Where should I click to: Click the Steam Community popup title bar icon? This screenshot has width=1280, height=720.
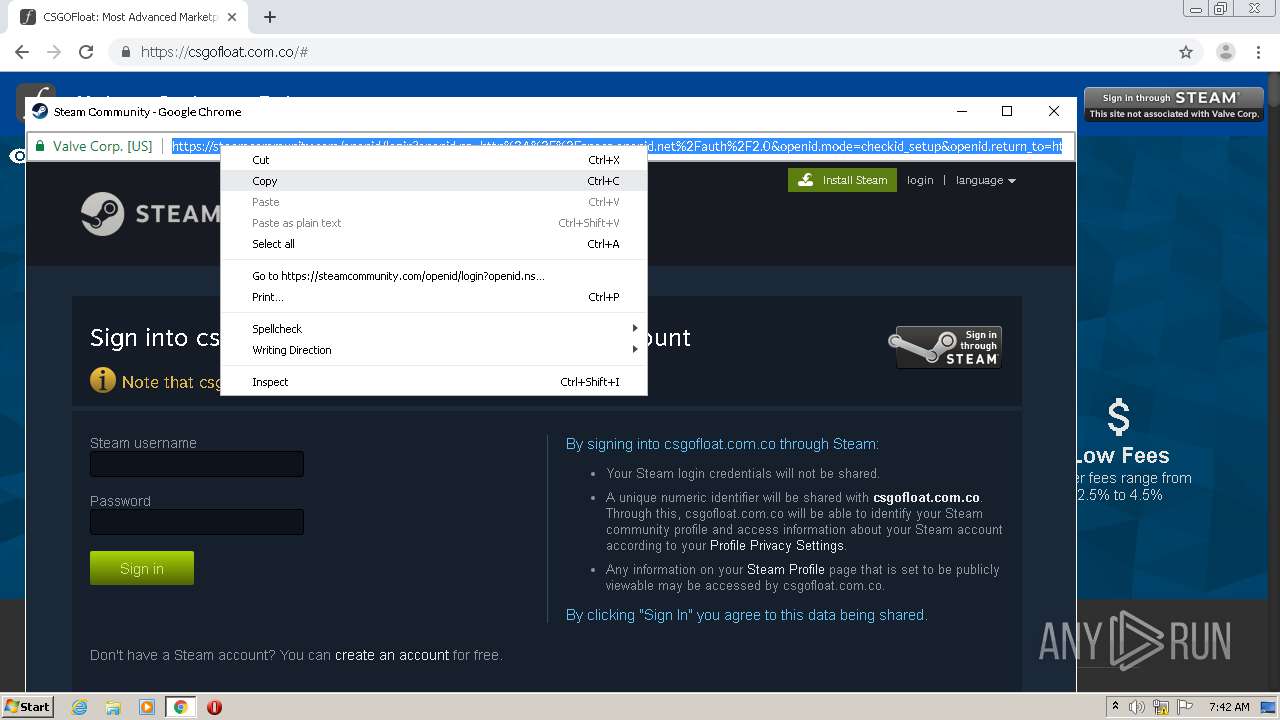(40, 111)
